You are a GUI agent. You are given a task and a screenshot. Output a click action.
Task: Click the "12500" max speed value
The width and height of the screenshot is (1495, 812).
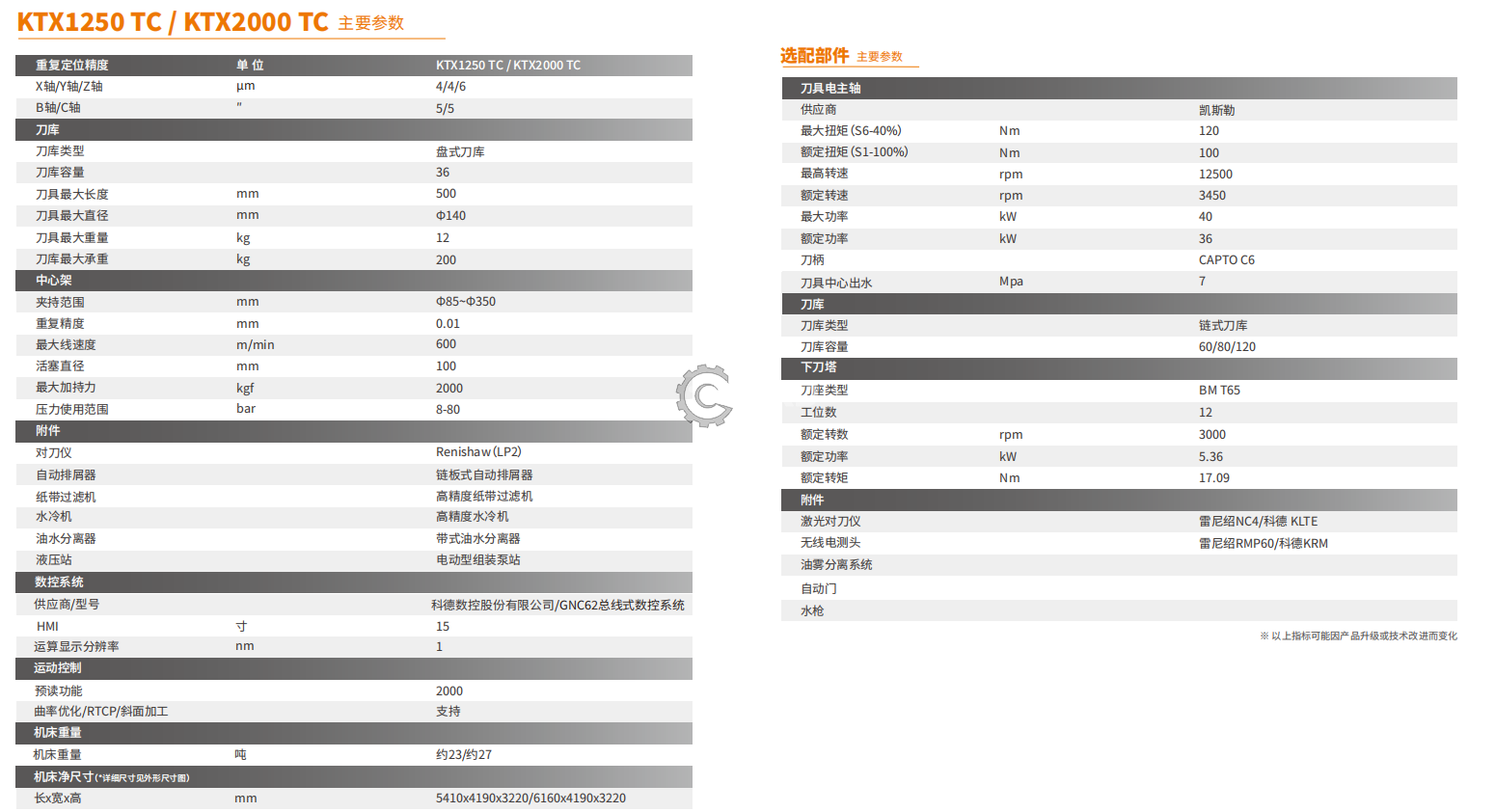pyautogui.click(x=1215, y=174)
